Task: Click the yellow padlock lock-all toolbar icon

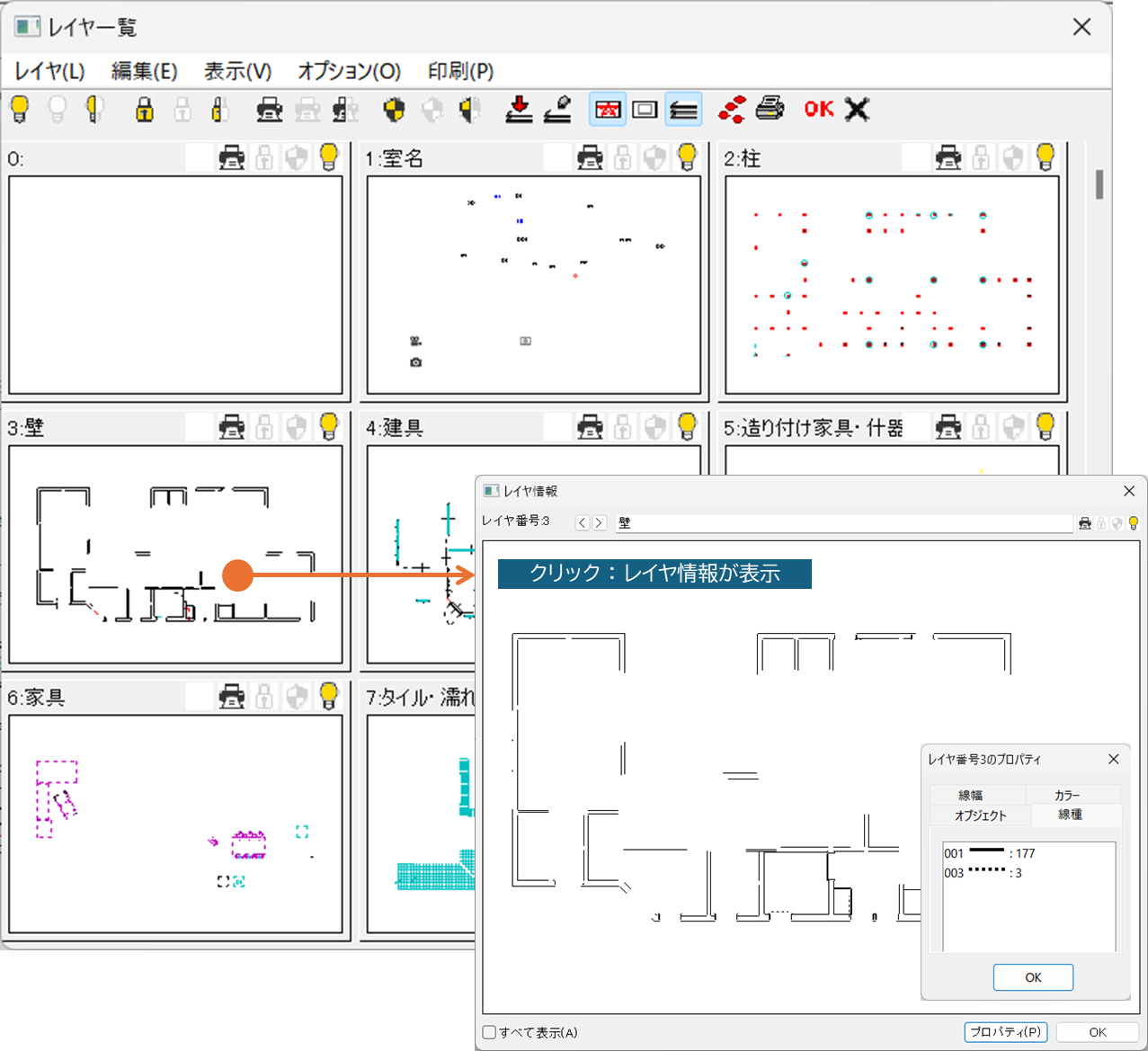Action: 144,110
